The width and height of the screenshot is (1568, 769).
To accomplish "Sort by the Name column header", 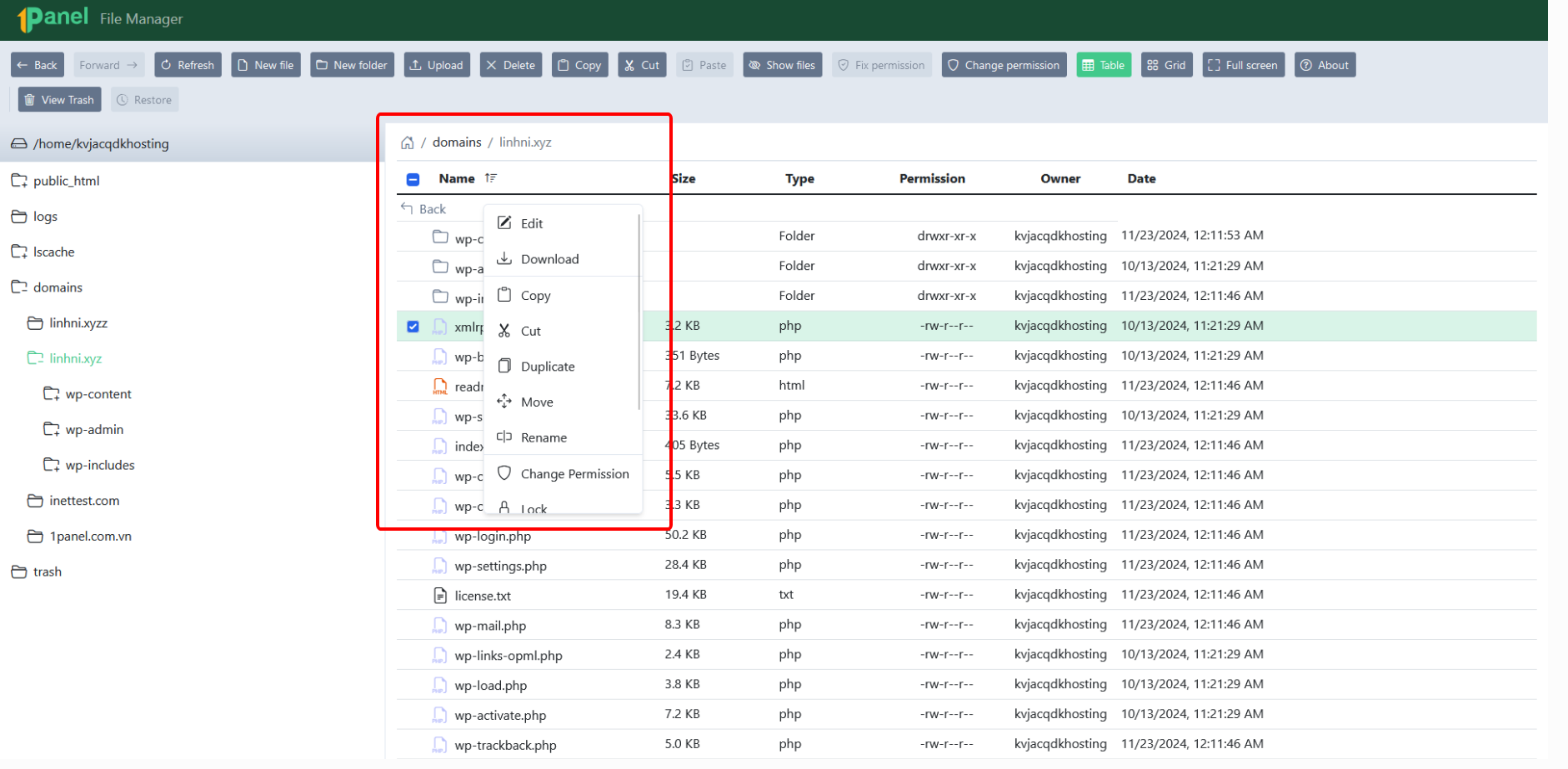I will click(457, 178).
